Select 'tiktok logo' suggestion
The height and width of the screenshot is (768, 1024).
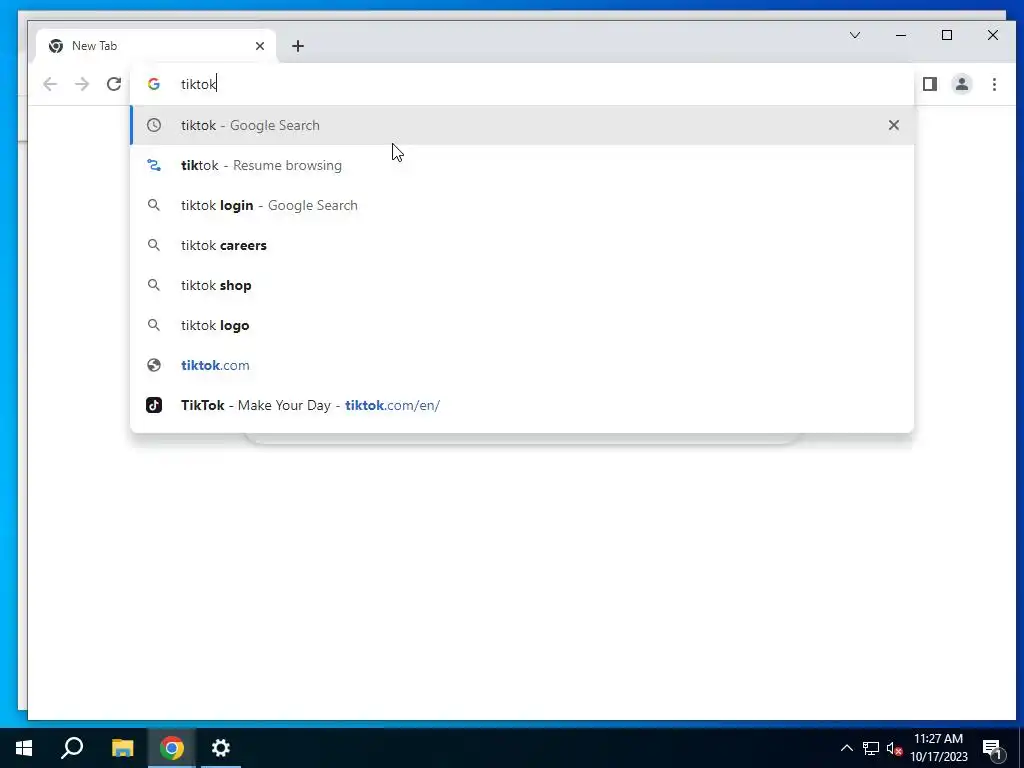pos(522,325)
